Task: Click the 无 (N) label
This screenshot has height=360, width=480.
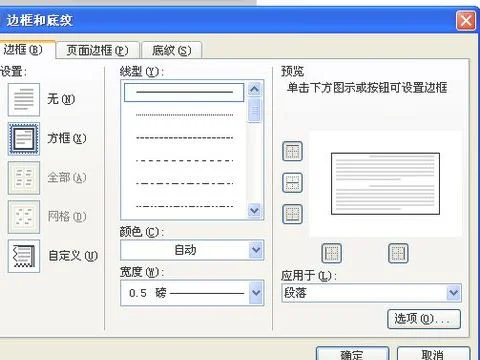Action: pyautogui.click(x=61, y=99)
